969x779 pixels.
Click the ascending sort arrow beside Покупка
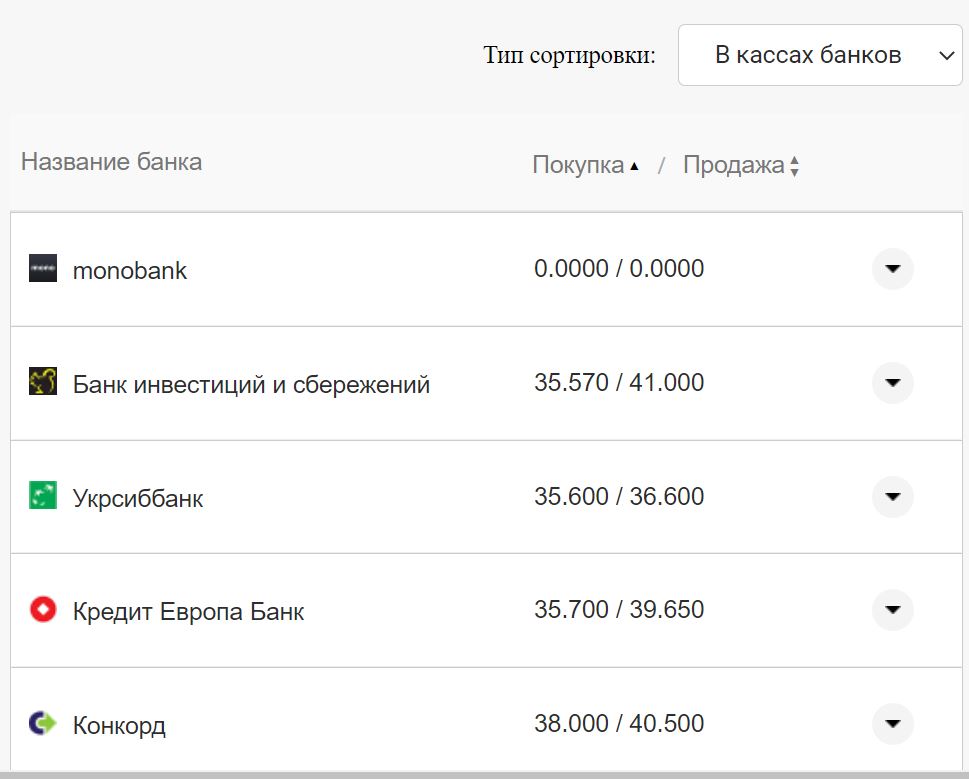coord(634,165)
